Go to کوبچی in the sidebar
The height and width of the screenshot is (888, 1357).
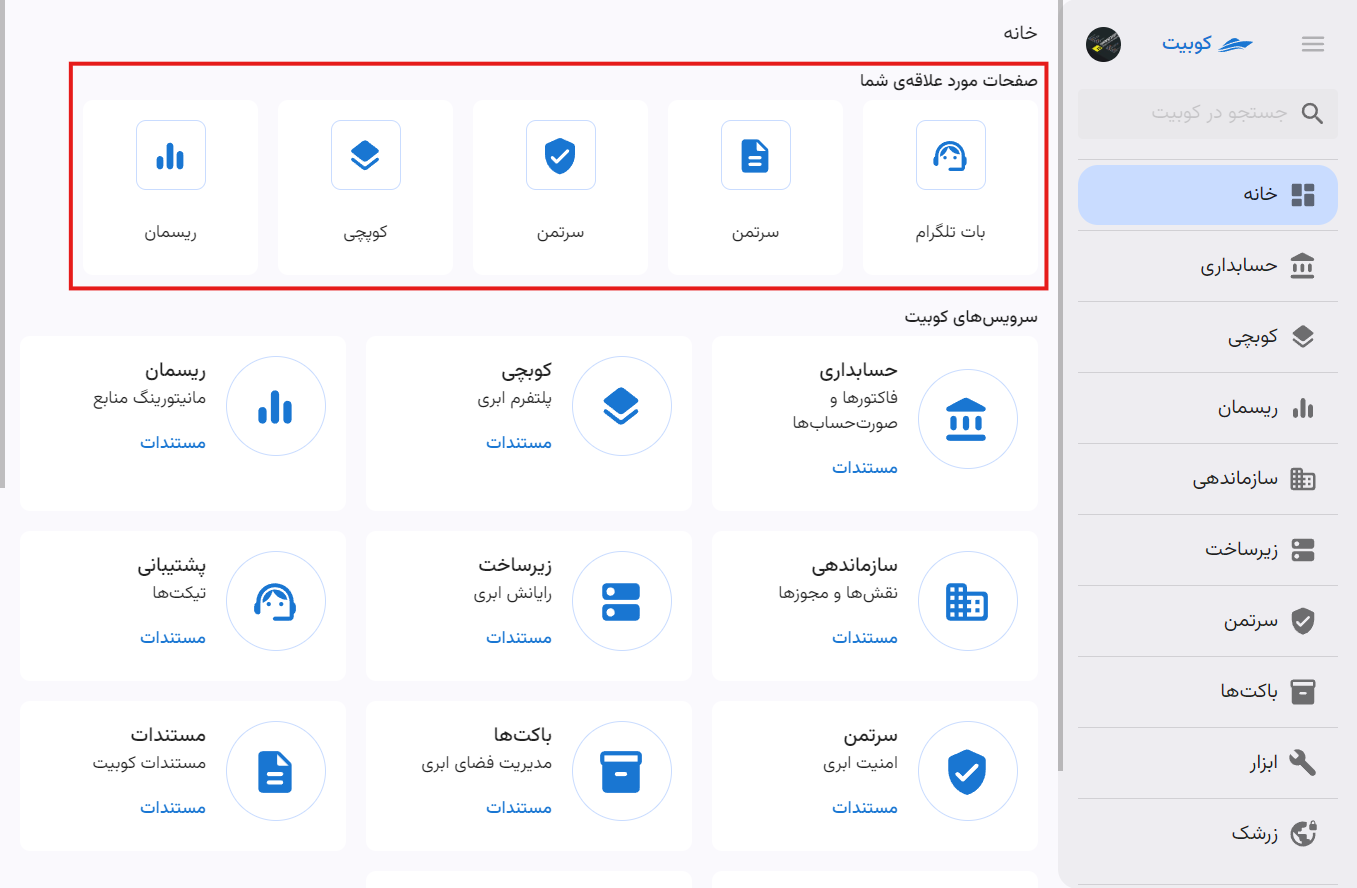coord(1208,337)
